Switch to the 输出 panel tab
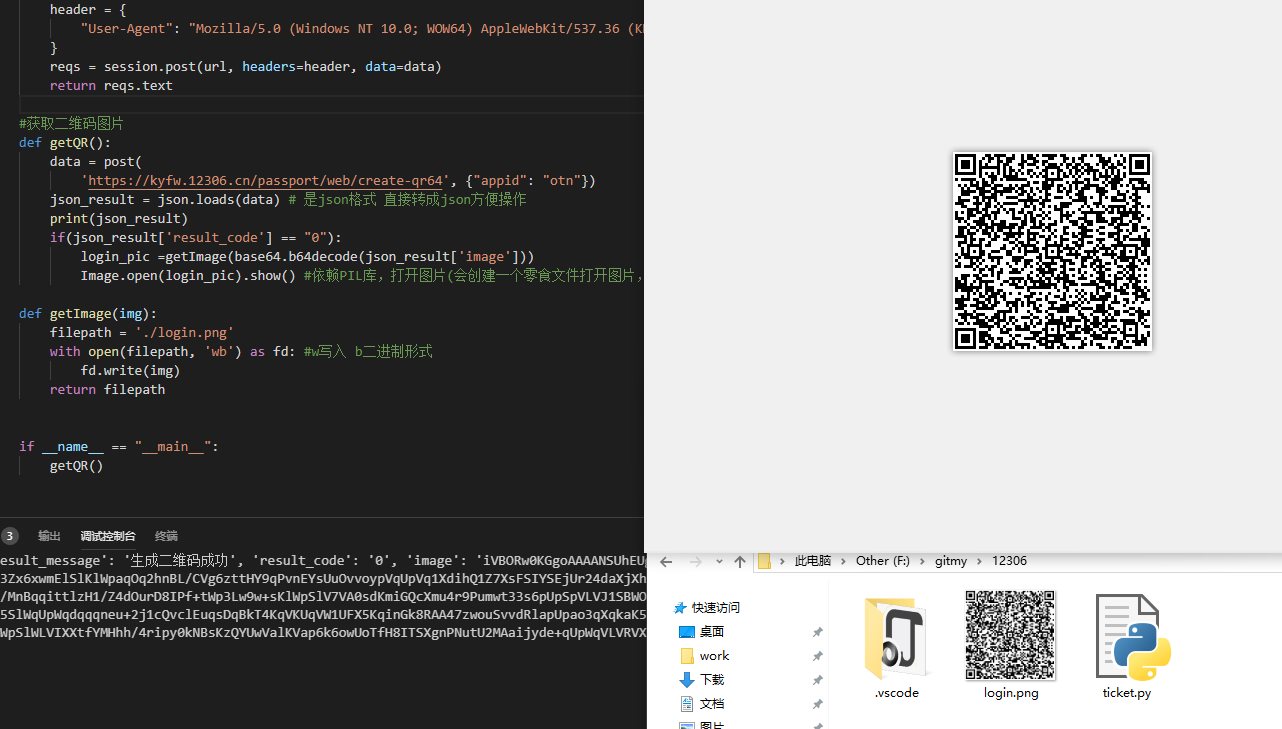Screen dimensions: 1282x729 (x=49, y=536)
